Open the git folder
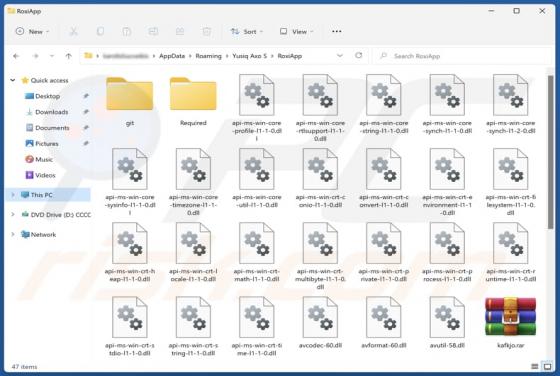This screenshot has height=376, width=560. (x=130, y=94)
